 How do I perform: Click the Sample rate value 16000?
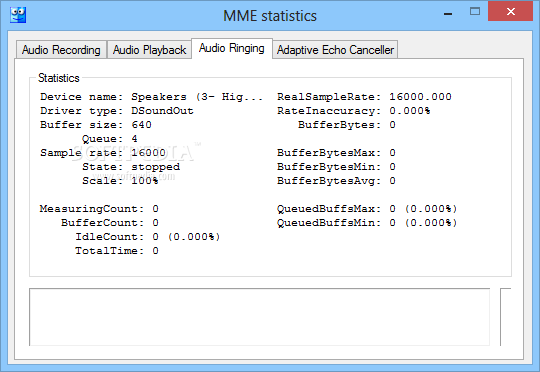[148, 153]
